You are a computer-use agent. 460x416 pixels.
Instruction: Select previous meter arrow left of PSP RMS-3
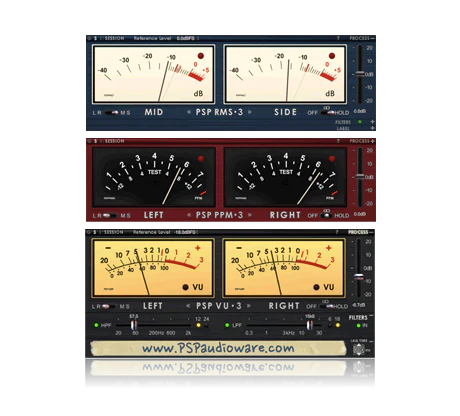click(189, 112)
